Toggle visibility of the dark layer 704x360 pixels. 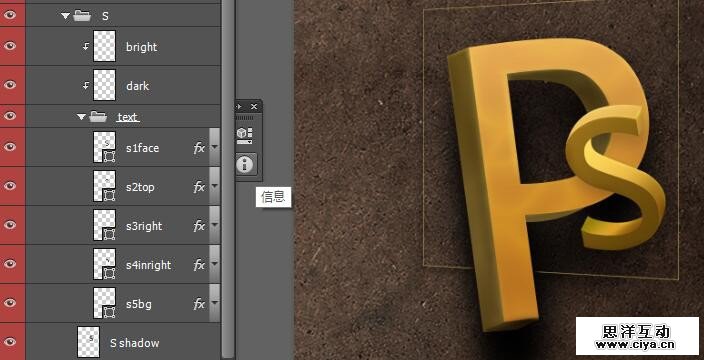(x=9, y=85)
